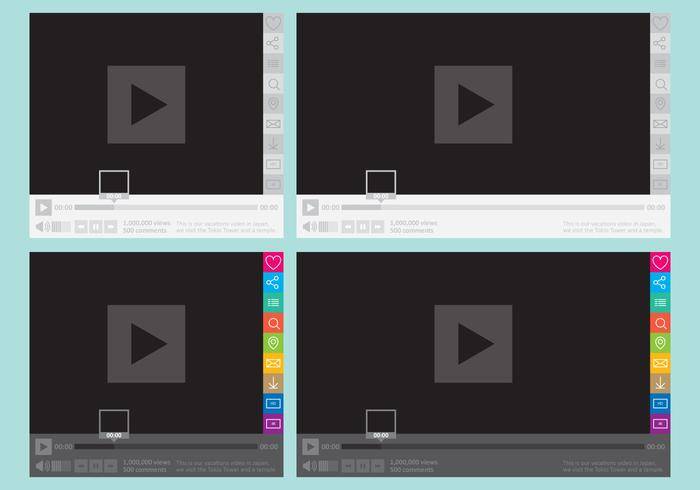700x490 pixels.
Task: Rewind the top-left player video
Action: click(x=81, y=227)
